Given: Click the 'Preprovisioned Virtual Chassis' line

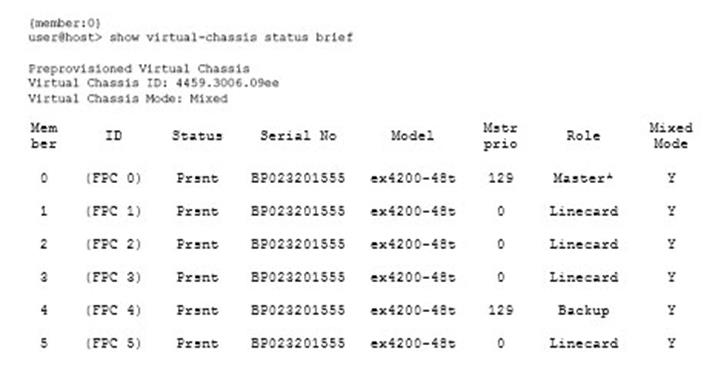Looking at the screenshot, I should point(139,69).
